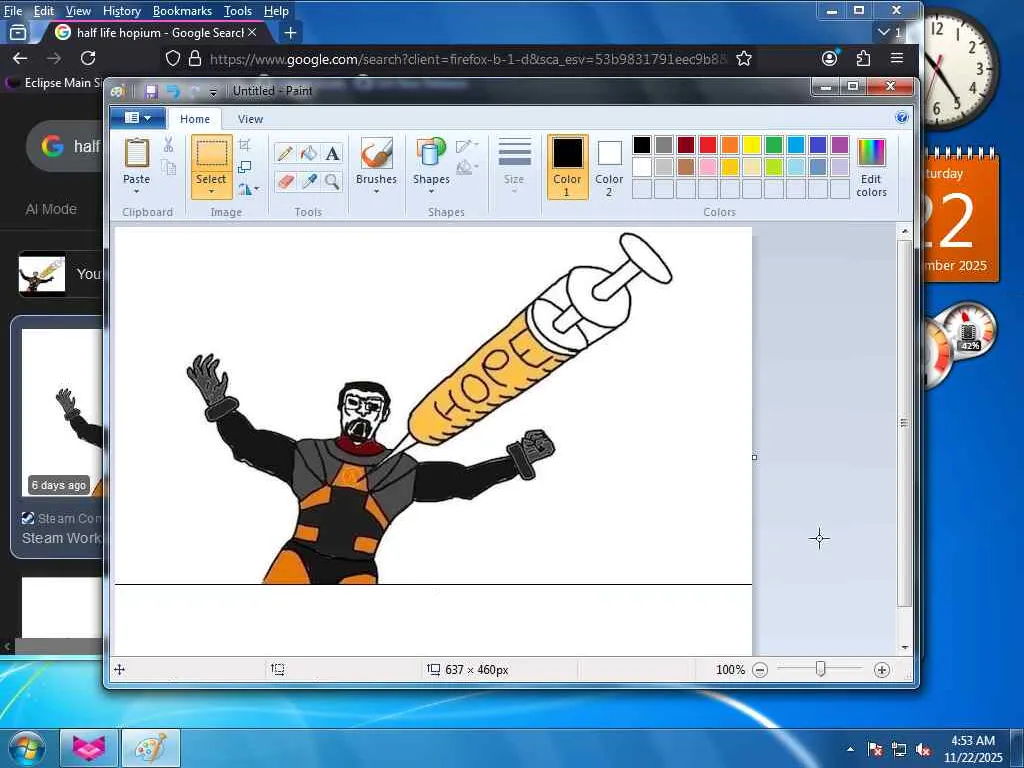Select the Pencil tool in Paint

[285, 153]
